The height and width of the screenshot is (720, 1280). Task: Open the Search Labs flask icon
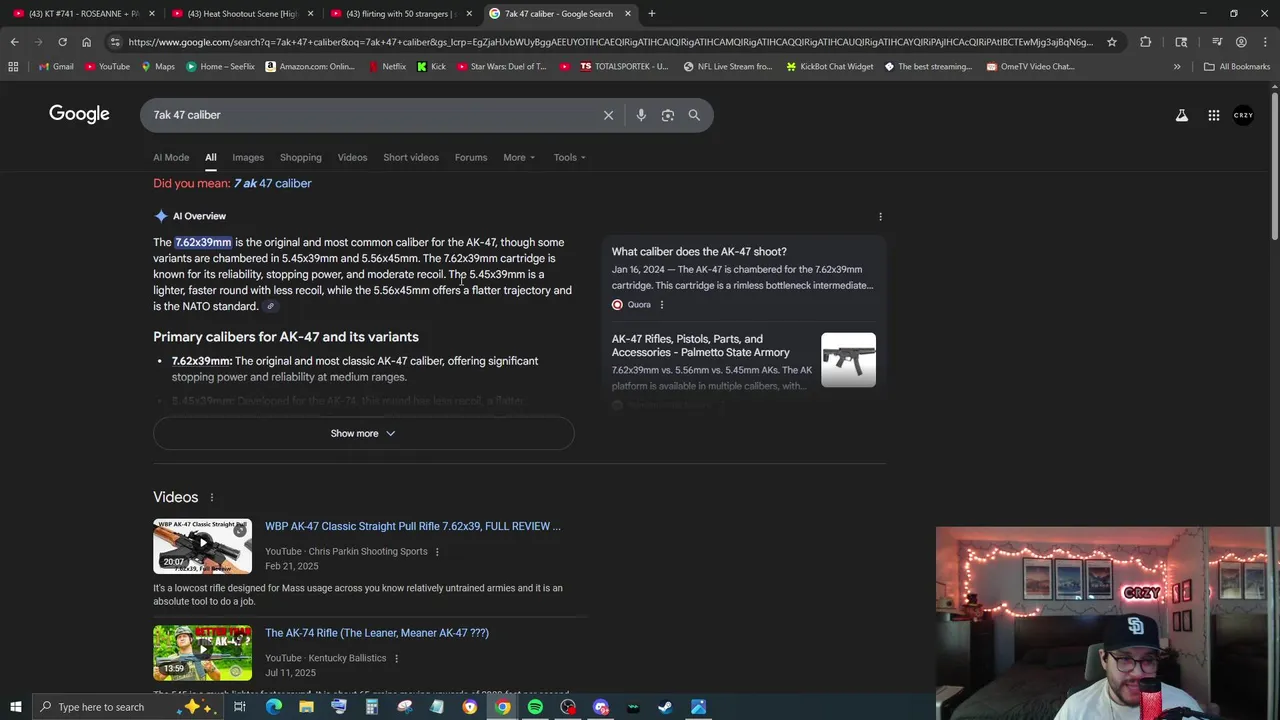(x=1182, y=115)
